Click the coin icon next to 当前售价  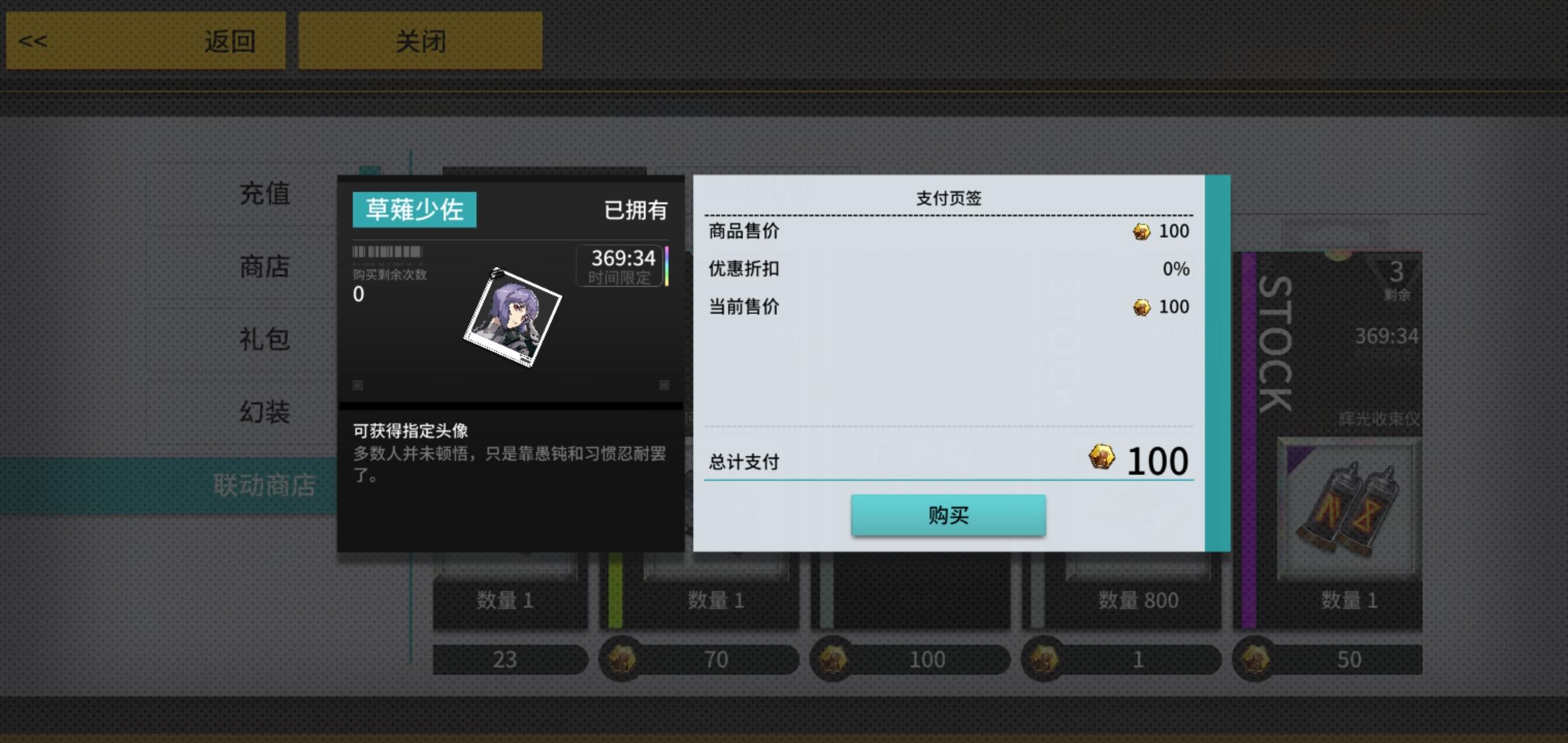tap(1141, 308)
